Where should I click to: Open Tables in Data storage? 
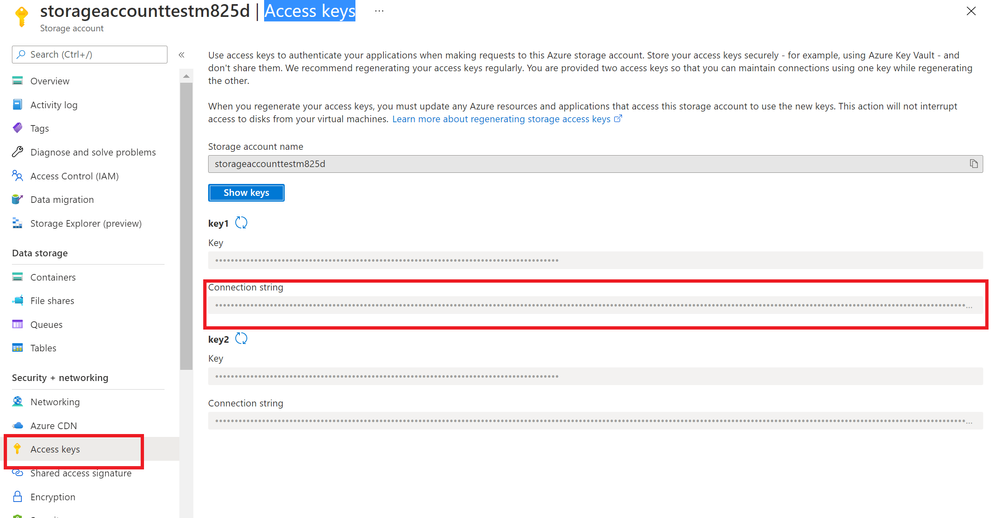(43, 348)
